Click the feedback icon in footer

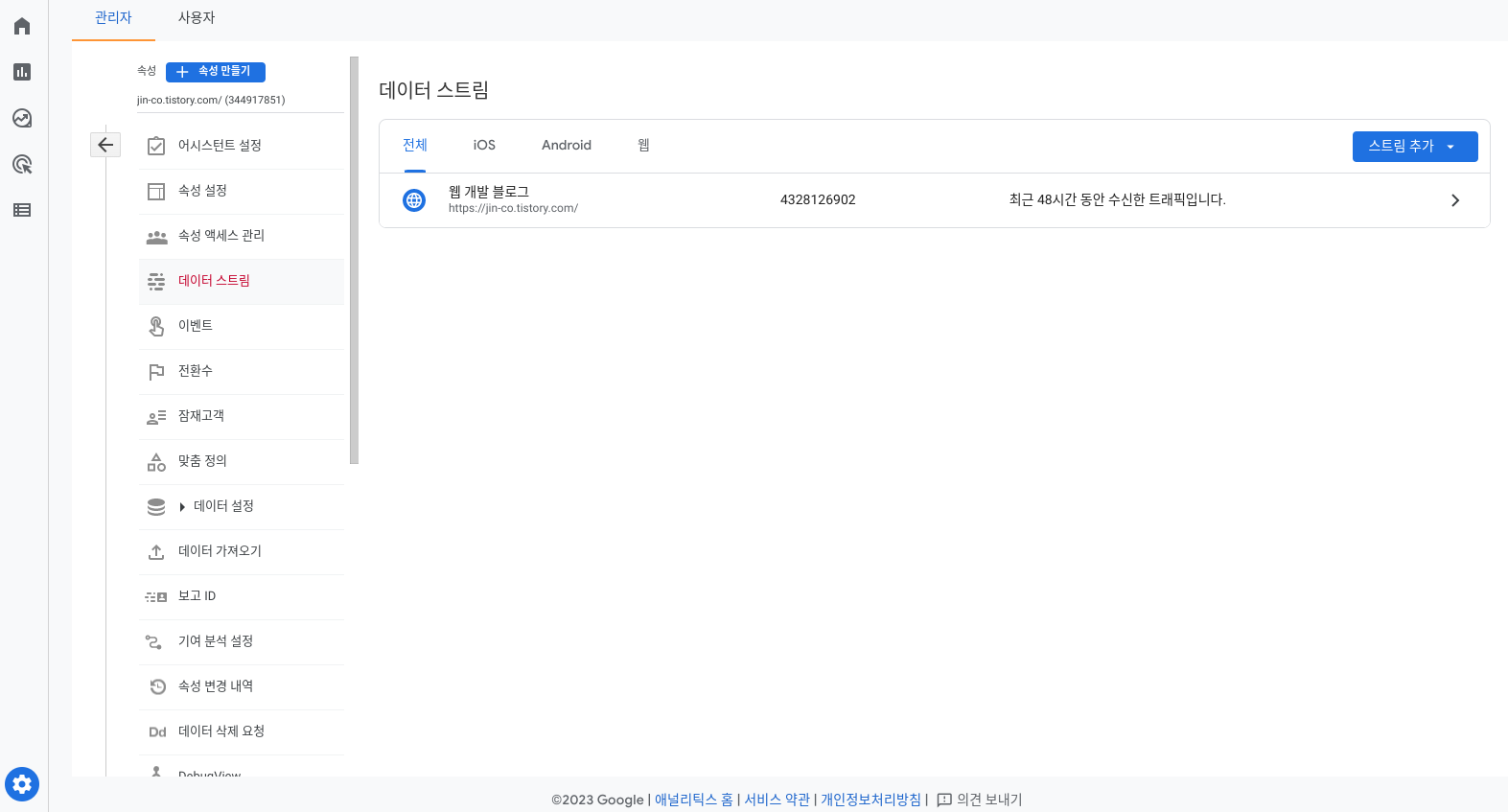coord(944,800)
